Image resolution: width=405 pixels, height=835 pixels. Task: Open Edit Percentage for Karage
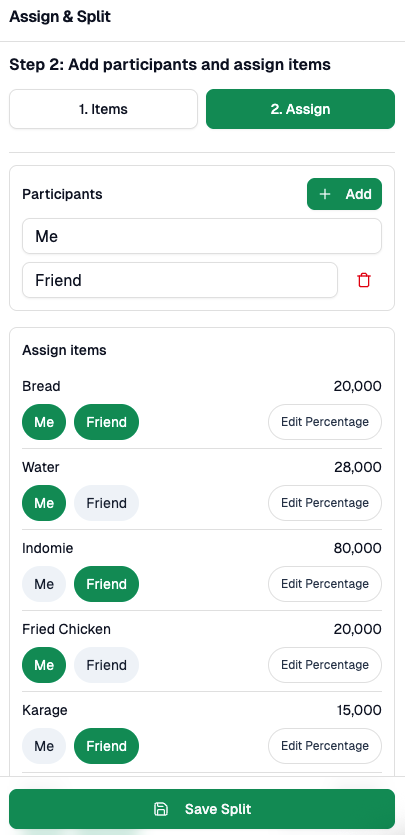(x=325, y=746)
